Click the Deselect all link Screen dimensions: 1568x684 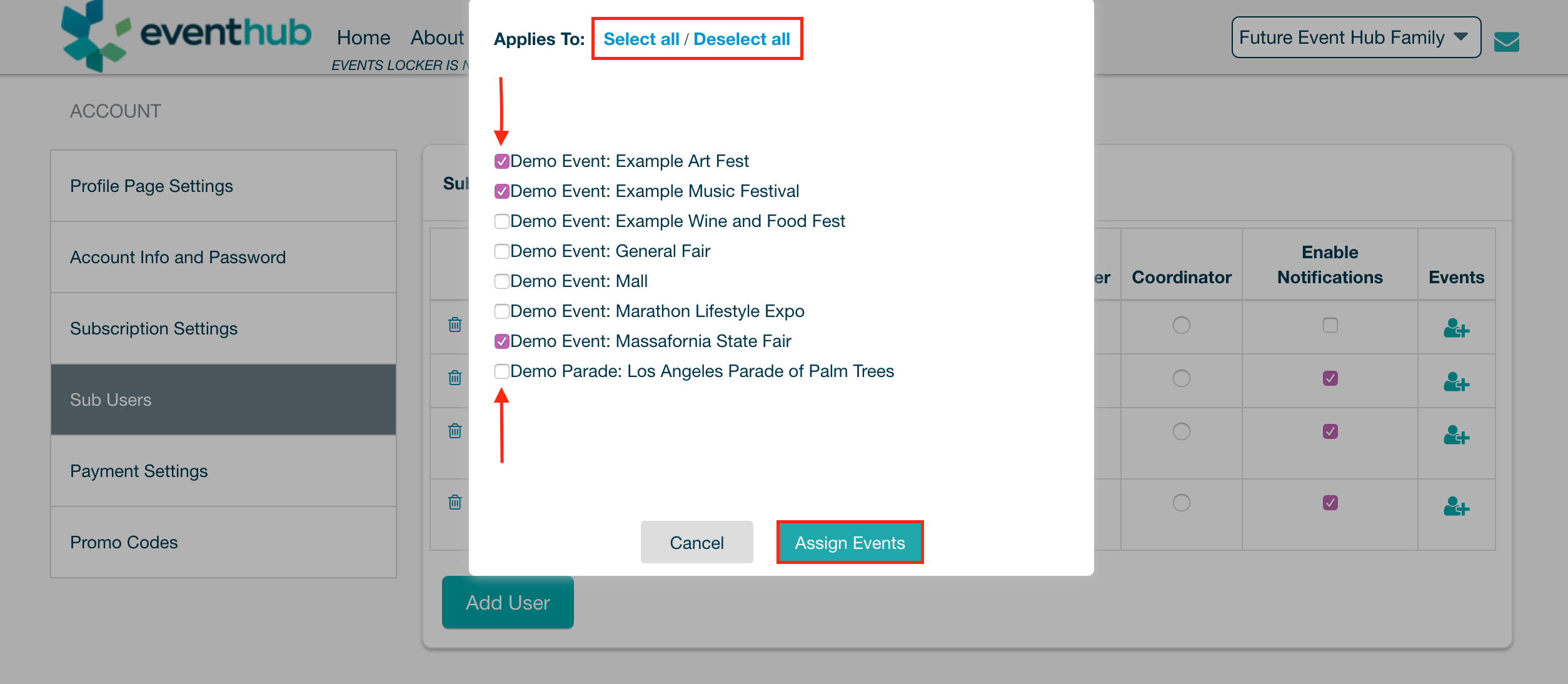[741, 39]
